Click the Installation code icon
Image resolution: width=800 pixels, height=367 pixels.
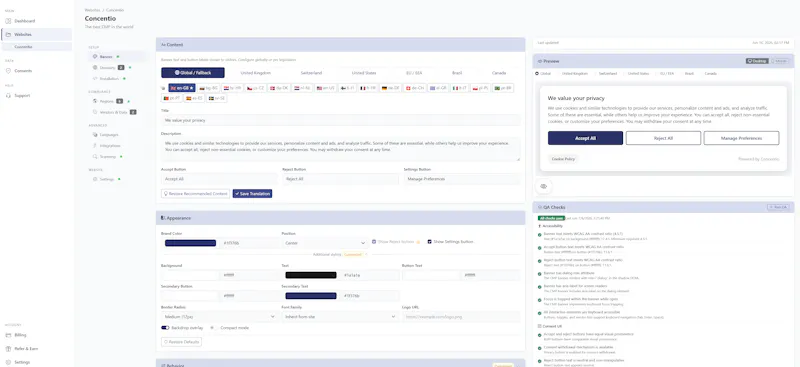point(95,79)
